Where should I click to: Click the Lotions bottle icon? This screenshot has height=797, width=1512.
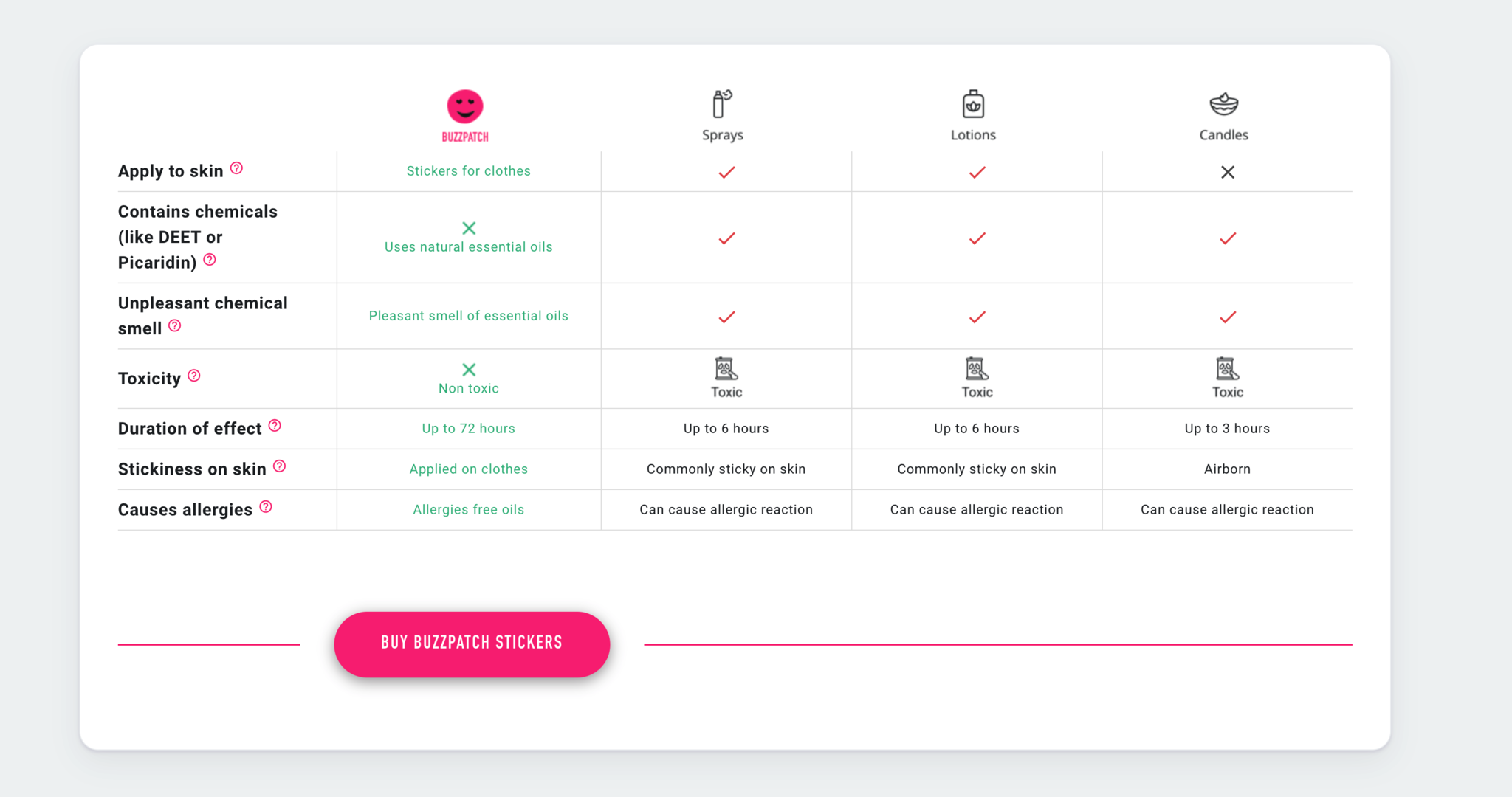(973, 104)
